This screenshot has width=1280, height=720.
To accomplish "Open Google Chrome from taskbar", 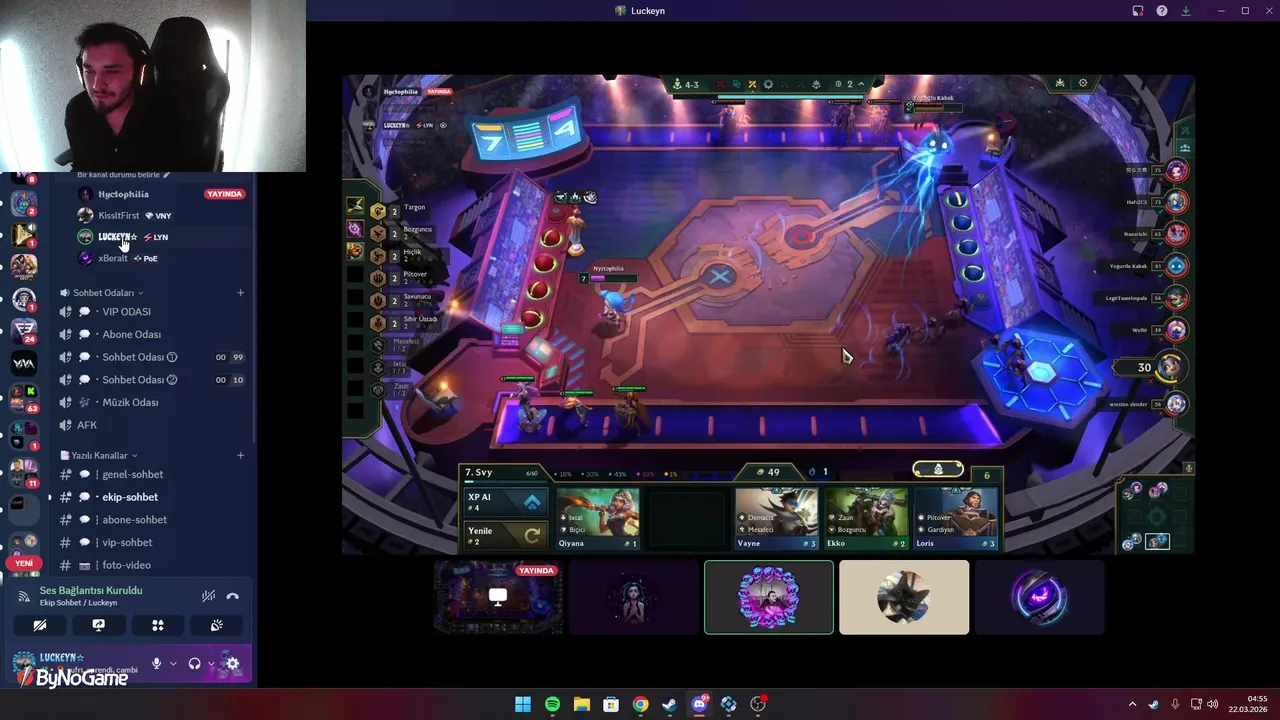I will click(x=640, y=704).
